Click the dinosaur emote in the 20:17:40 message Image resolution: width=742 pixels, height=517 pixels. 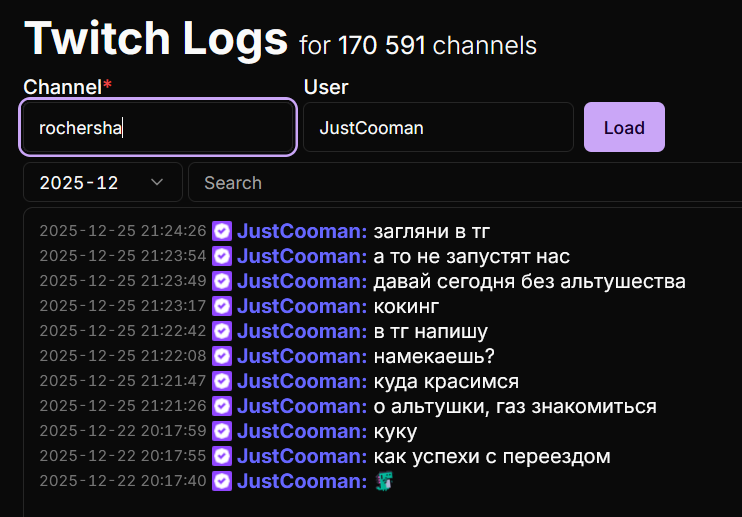(x=384, y=481)
